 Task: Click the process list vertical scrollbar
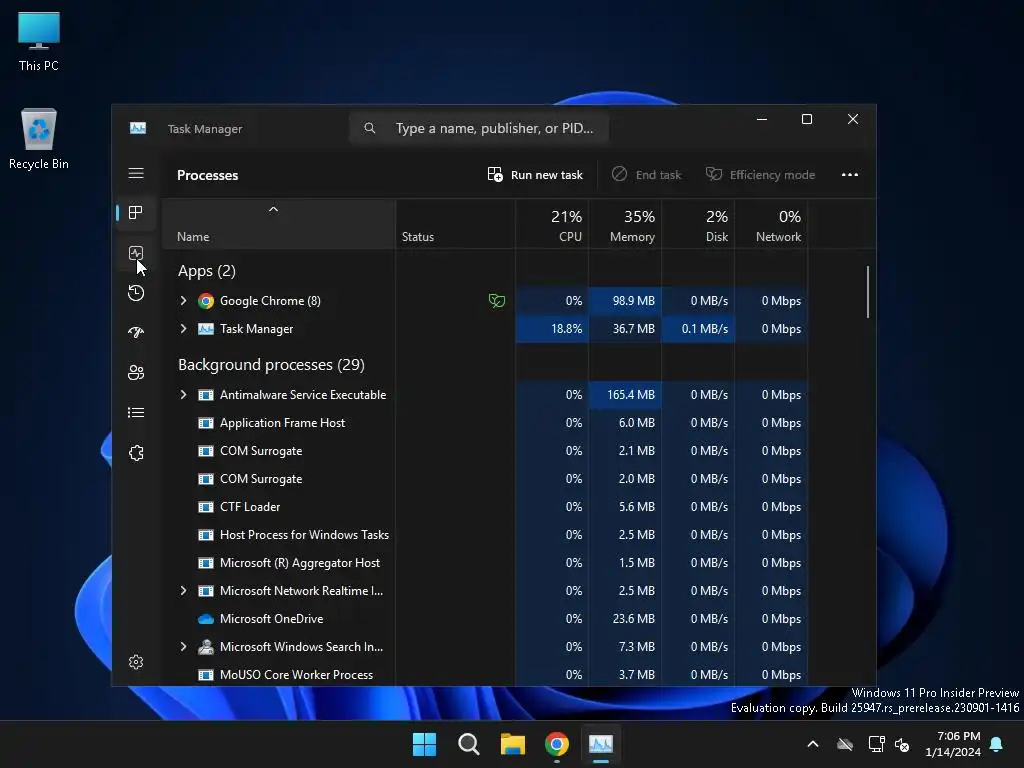(868, 291)
